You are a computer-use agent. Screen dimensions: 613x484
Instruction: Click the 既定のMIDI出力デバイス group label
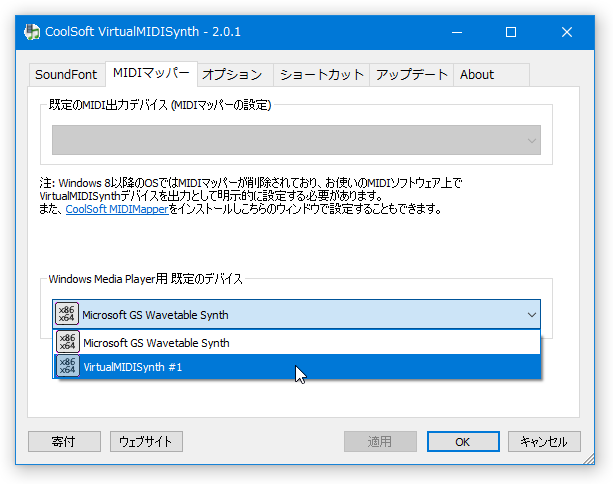pos(160,105)
